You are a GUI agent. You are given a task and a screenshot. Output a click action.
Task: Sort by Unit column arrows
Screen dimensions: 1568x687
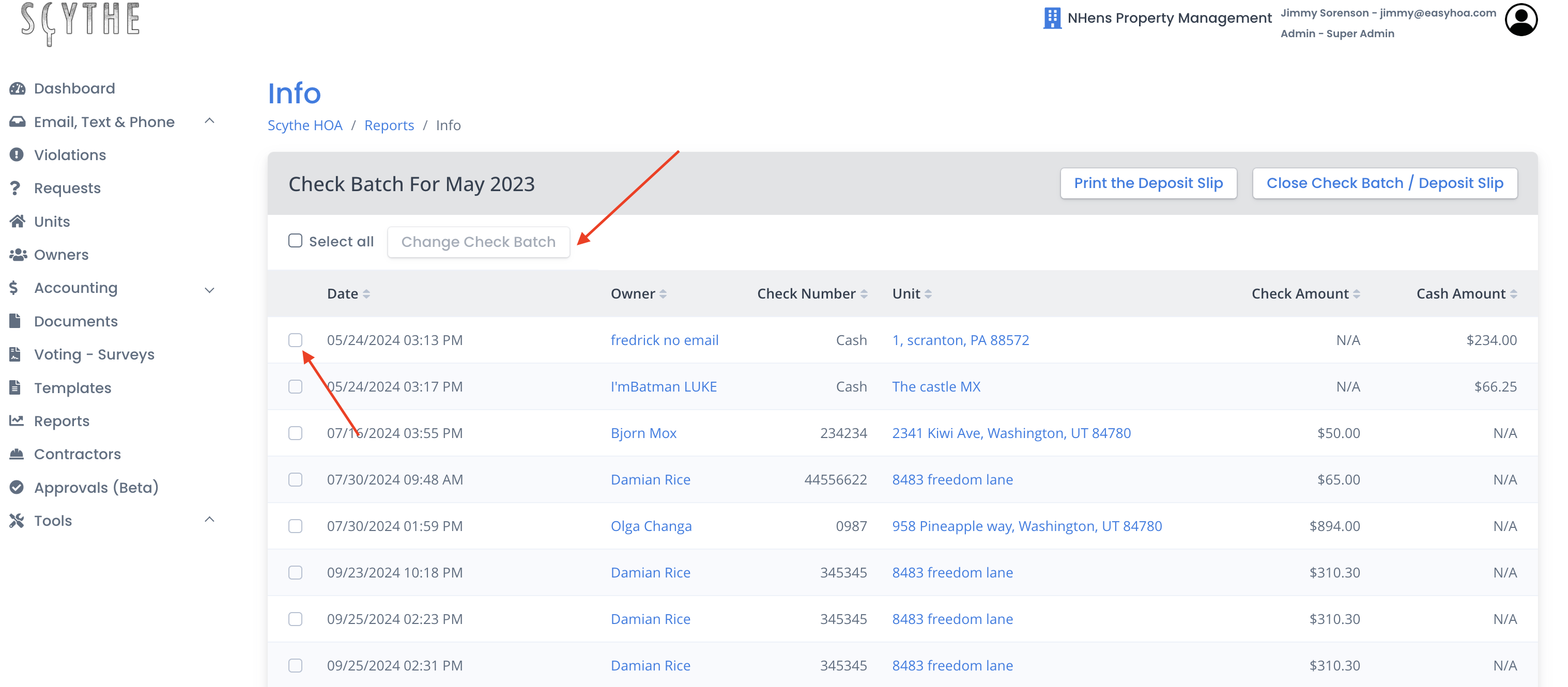click(x=928, y=294)
